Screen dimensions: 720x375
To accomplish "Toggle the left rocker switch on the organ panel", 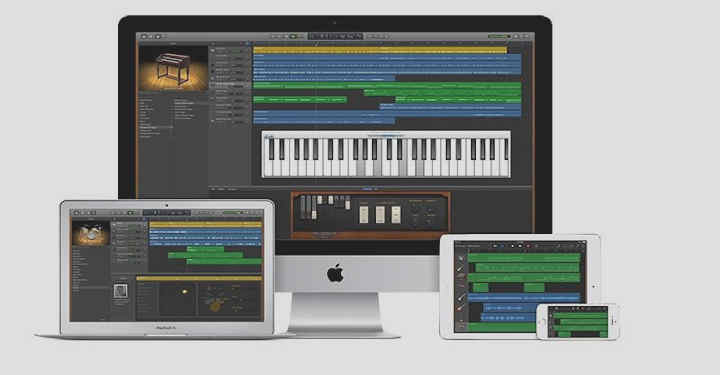I will pos(364,215).
